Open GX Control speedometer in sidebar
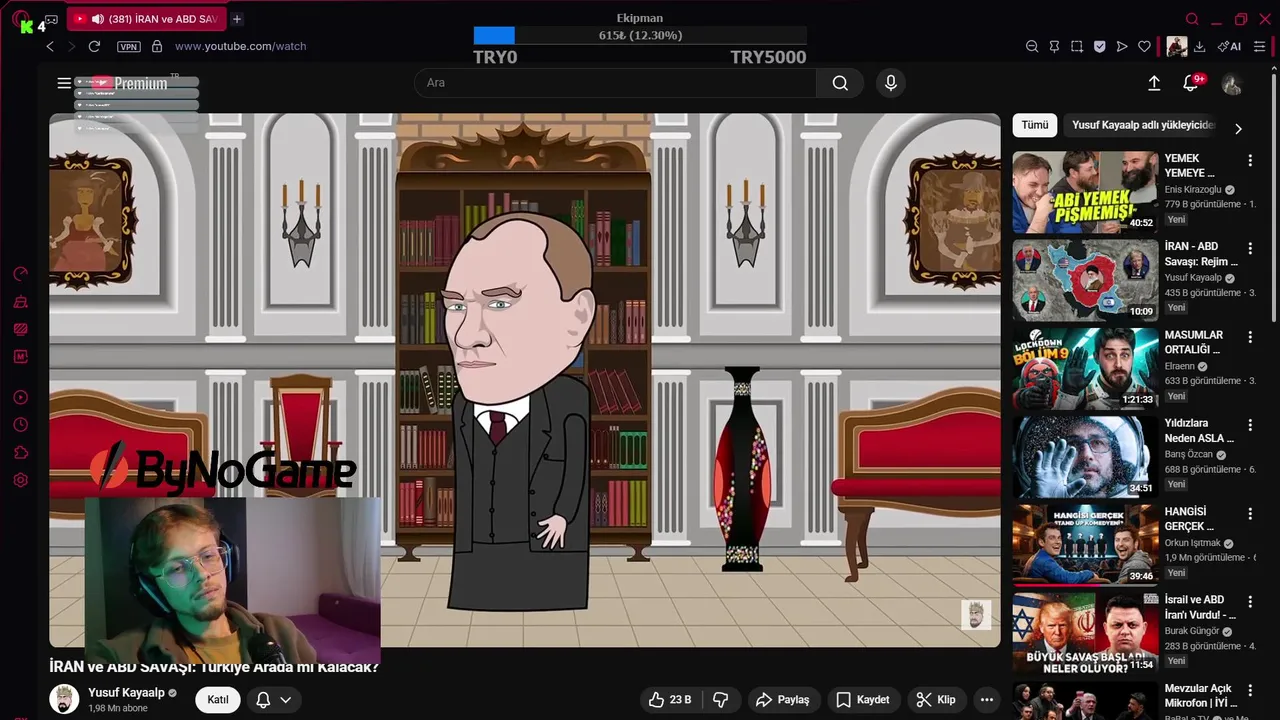Screen dimensions: 1280x720 [x=20, y=274]
